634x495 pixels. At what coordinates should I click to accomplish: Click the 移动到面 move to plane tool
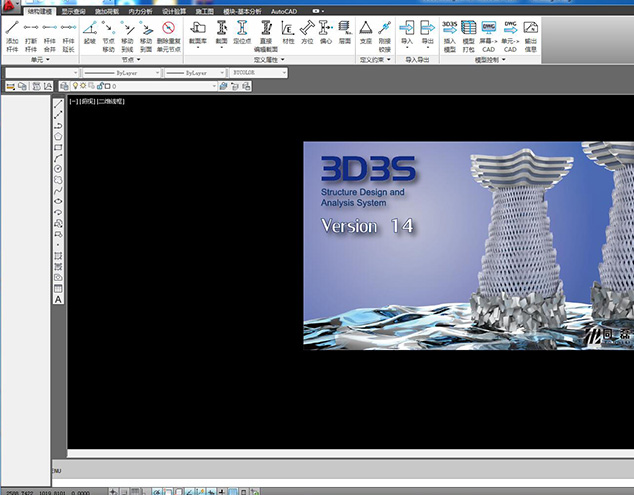[x=146, y=36]
